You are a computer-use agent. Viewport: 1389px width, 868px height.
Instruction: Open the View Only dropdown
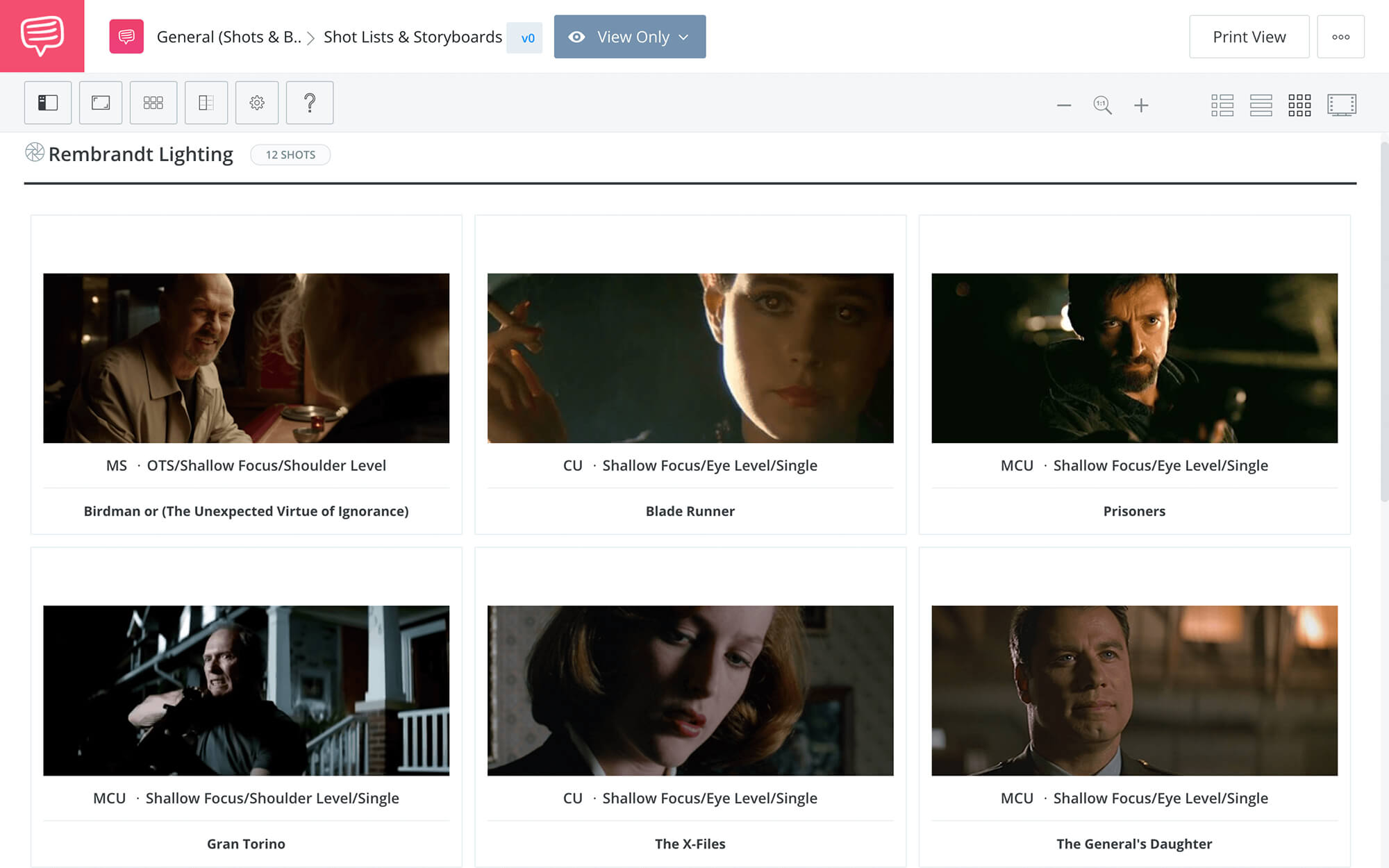[x=630, y=37]
